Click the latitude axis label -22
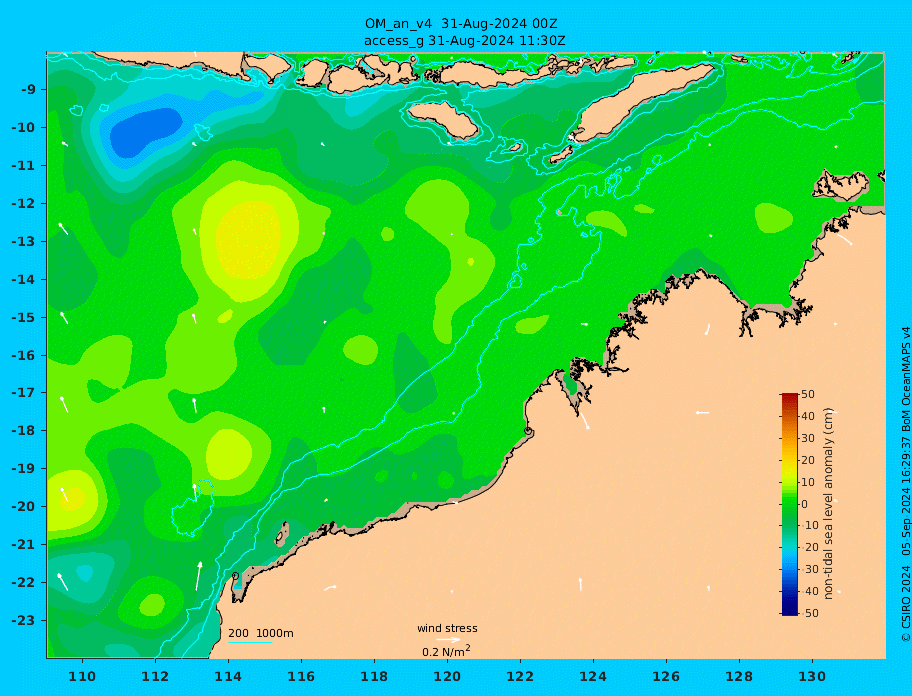Screen dimensions: 912x696 click(26, 583)
